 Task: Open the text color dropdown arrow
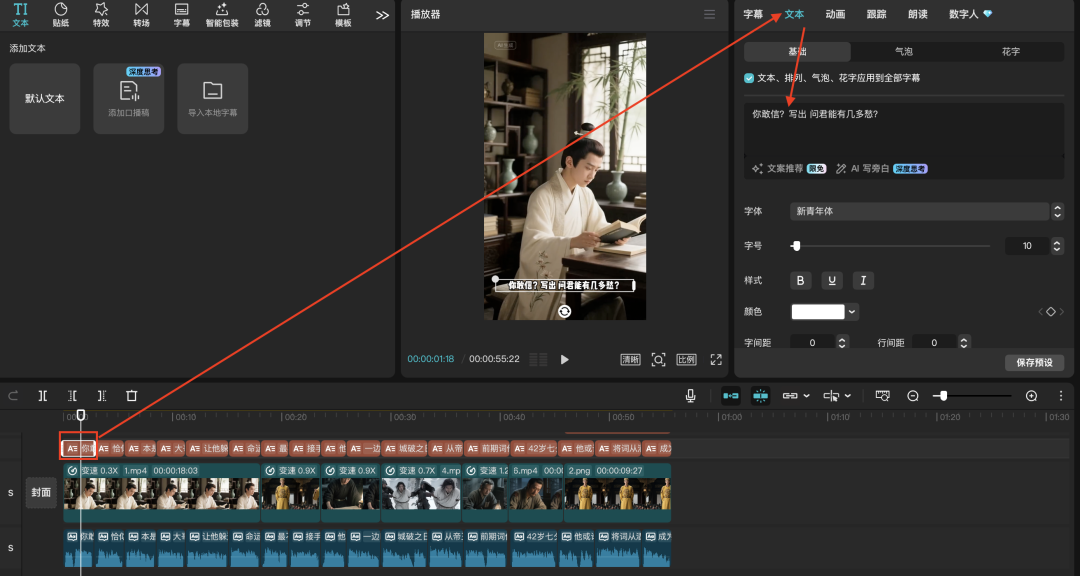pyautogui.click(x=852, y=312)
